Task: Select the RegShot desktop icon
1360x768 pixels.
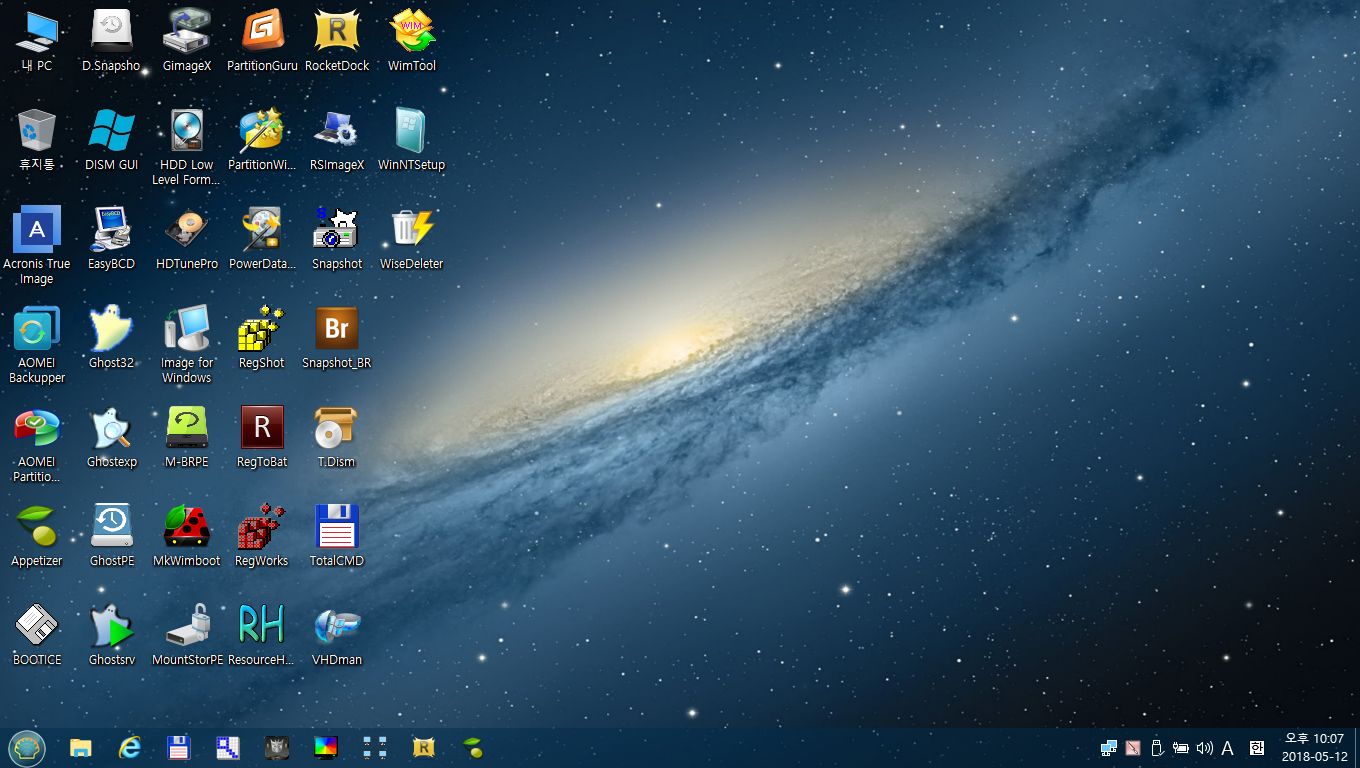Action: point(262,338)
